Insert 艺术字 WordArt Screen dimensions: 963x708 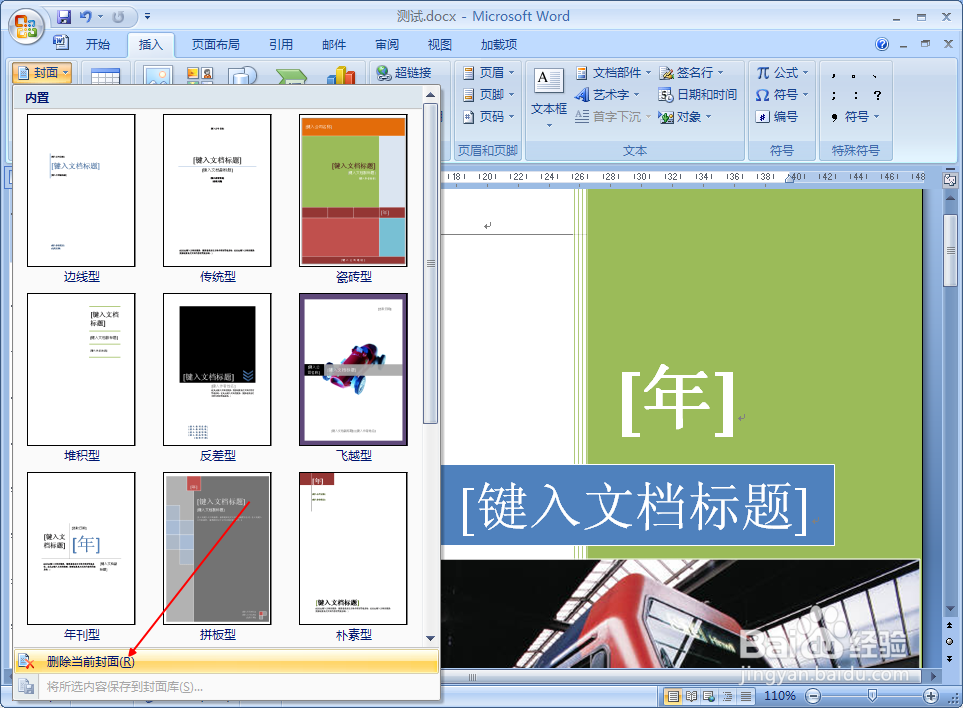pos(607,95)
